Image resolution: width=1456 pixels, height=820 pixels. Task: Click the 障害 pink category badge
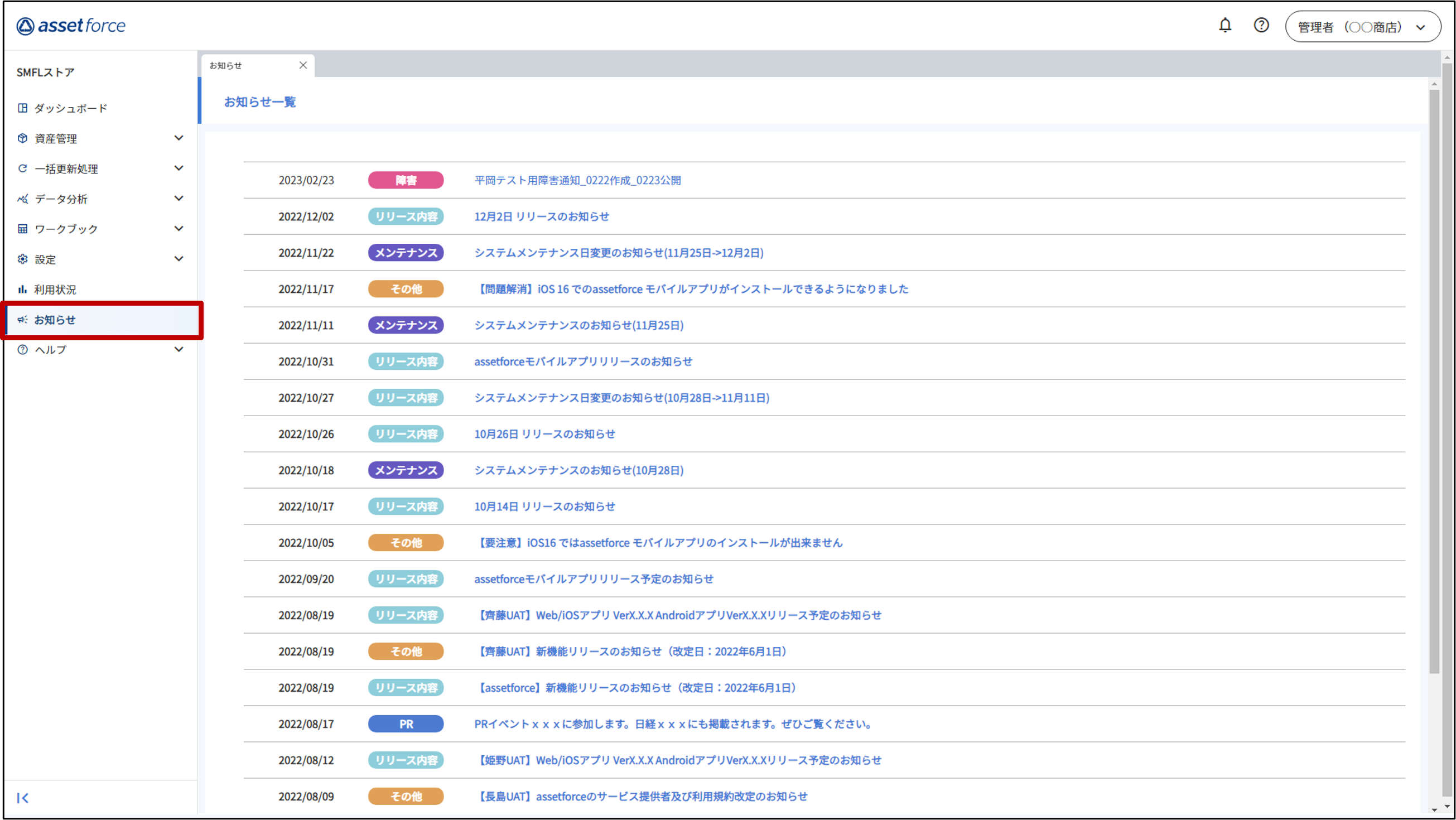point(405,180)
